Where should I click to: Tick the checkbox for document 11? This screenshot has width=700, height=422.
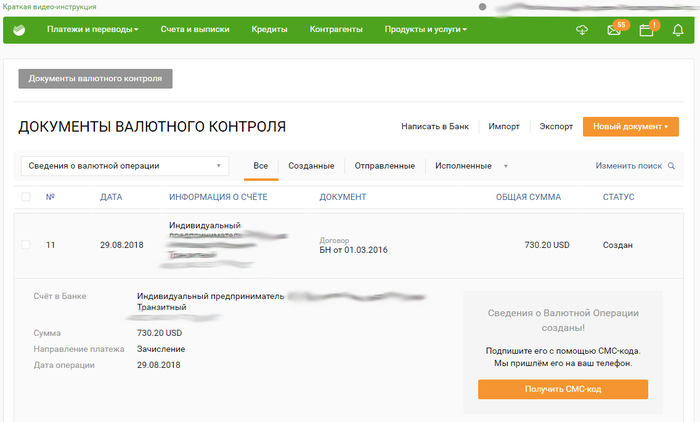pos(26,245)
